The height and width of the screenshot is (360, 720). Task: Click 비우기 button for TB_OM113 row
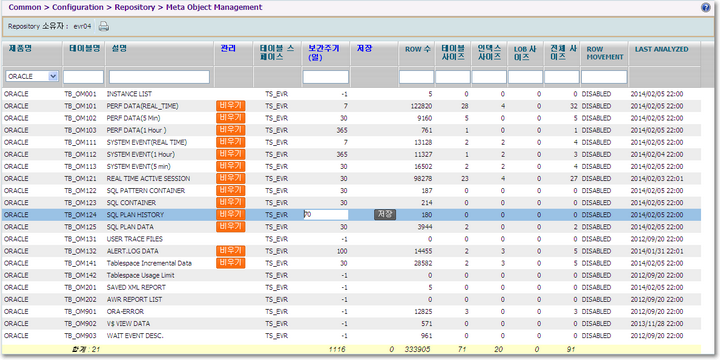[231, 166]
